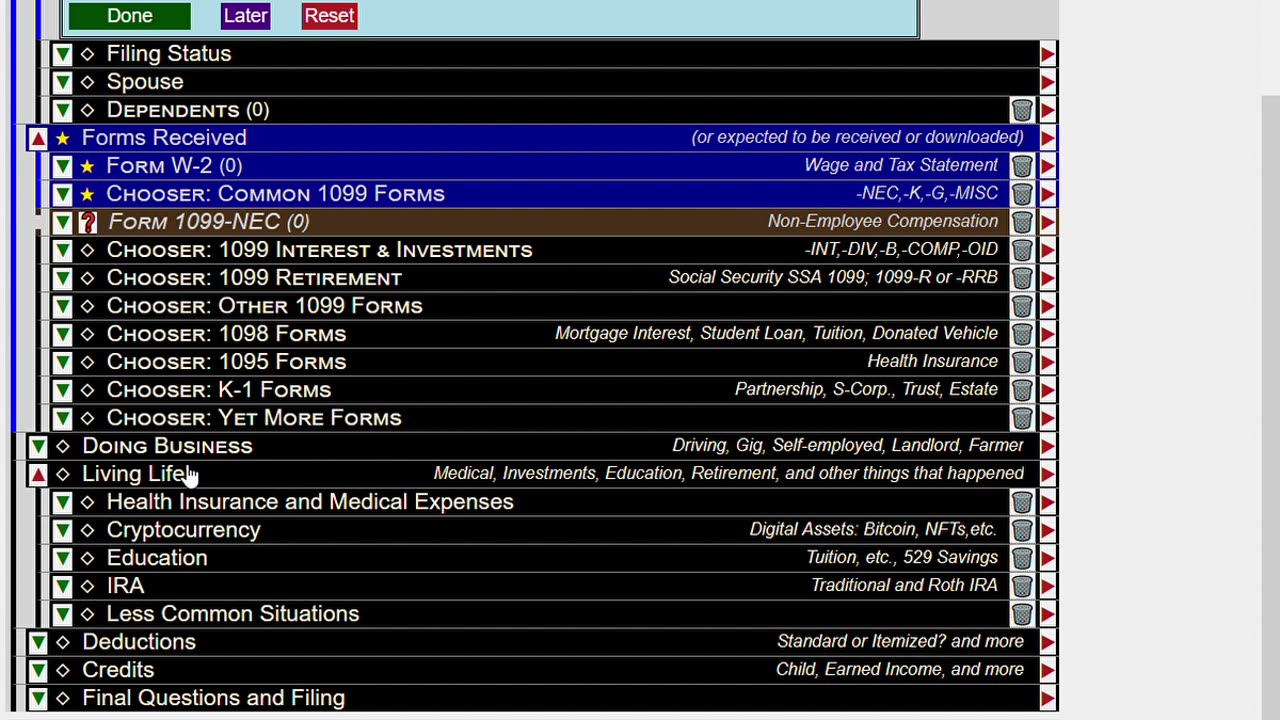Click the question mark icon on Form 1099-NEC

88,222
